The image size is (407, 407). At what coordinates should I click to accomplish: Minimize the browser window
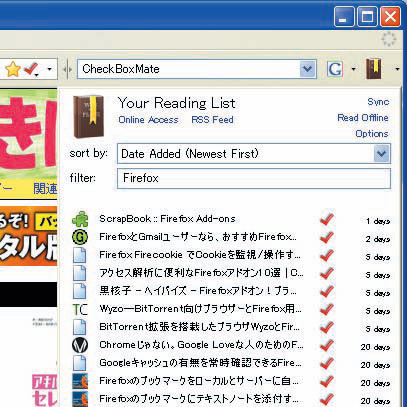pyautogui.click(x=345, y=16)
